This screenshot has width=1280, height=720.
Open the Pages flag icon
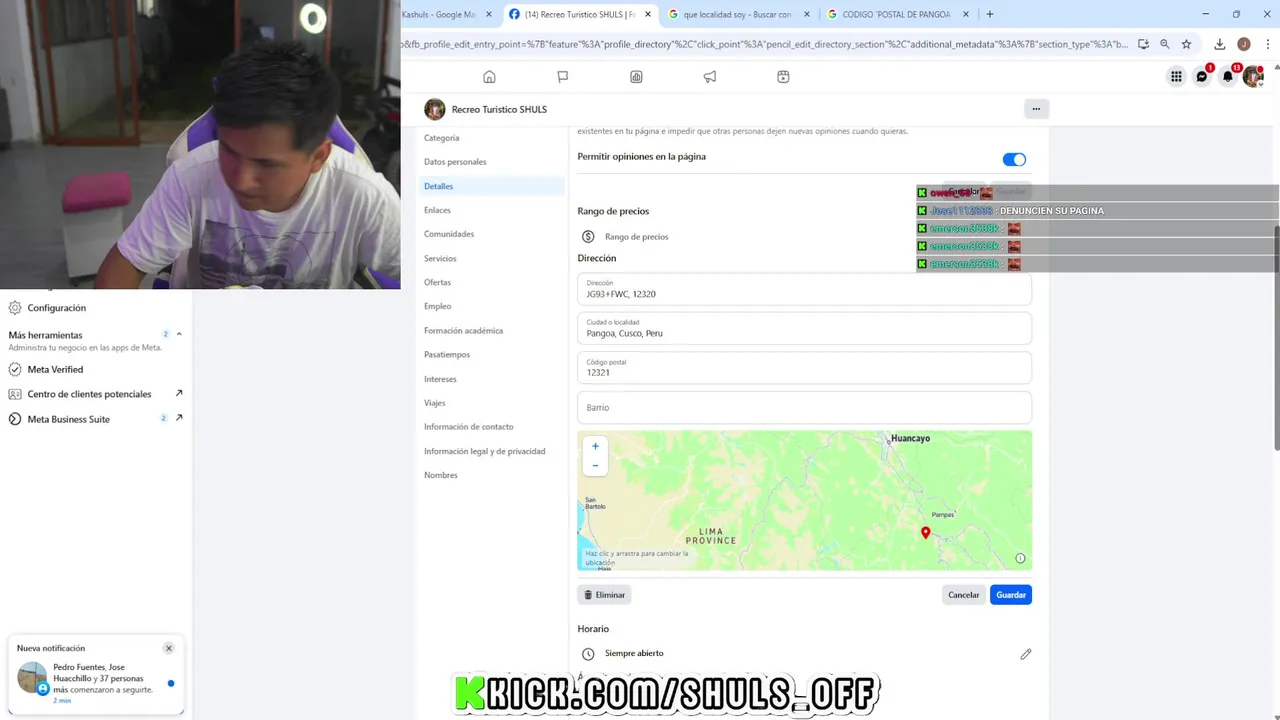(563, 77)
